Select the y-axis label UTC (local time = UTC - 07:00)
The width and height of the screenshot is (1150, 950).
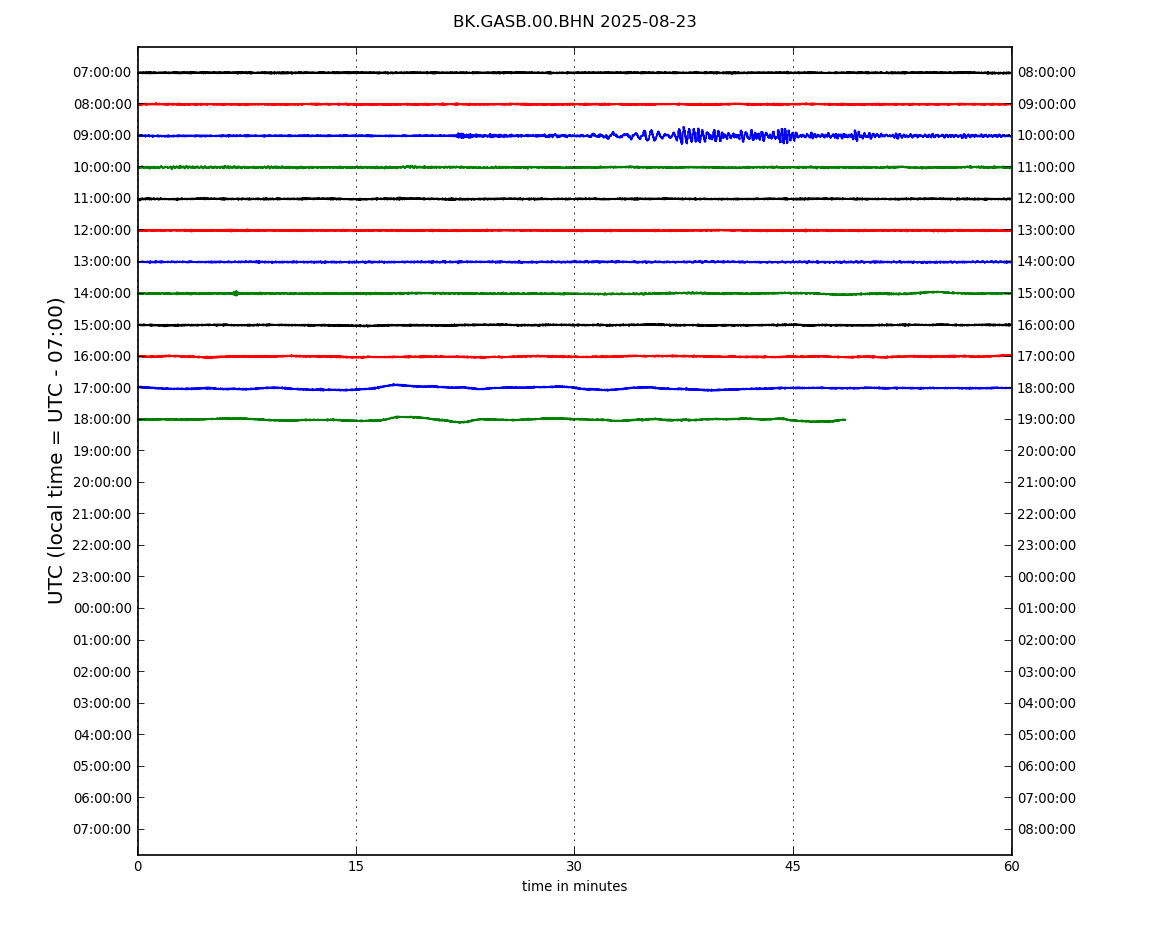click(56, 450)
